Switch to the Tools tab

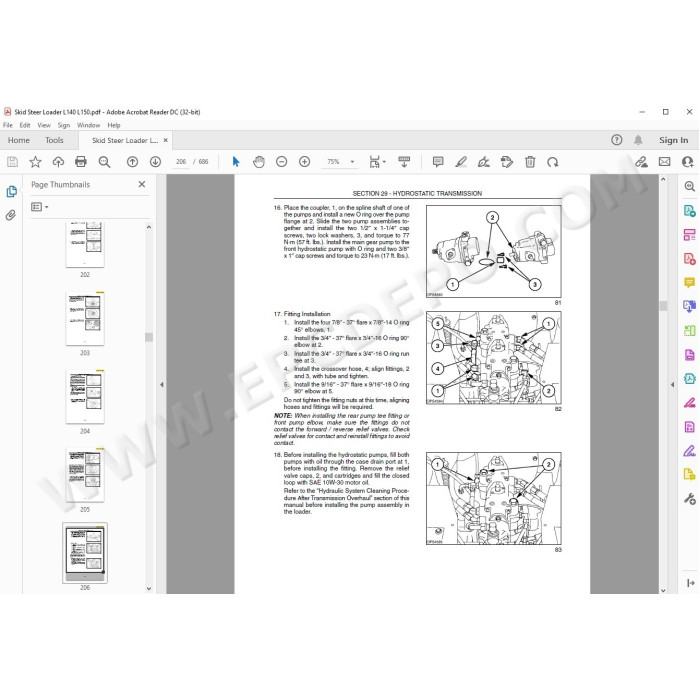(x=54, y=140)
